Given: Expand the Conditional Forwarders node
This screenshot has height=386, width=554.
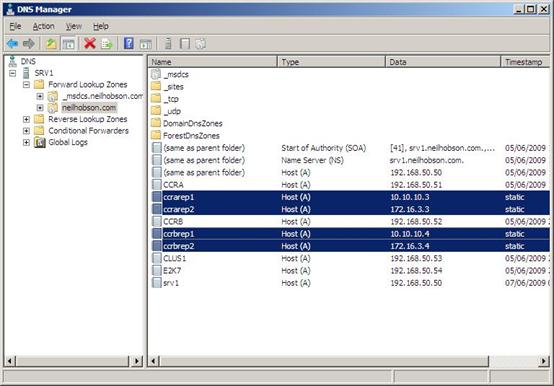Looking at the screenshot, I should [x=26, y=131].
